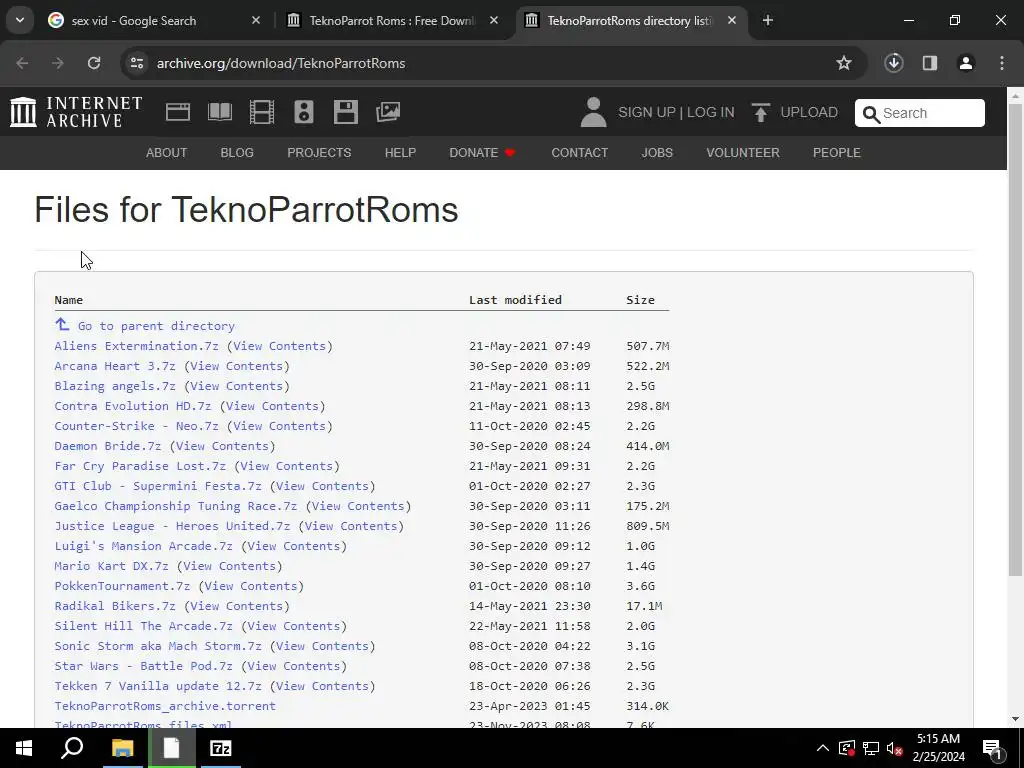
Task: Open the BLOG menu item
Action: (237, 153)
